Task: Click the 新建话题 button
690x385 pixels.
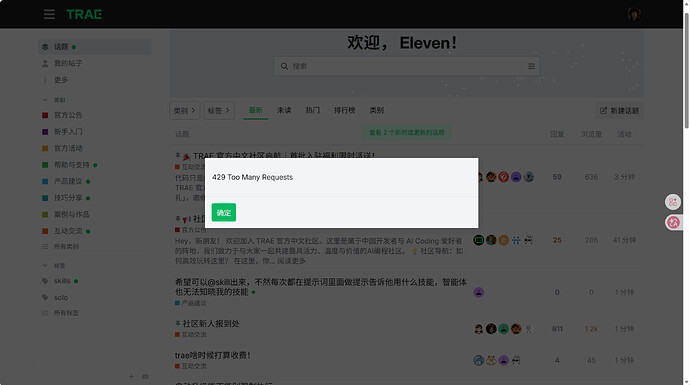Action: [x=619, y=110]
